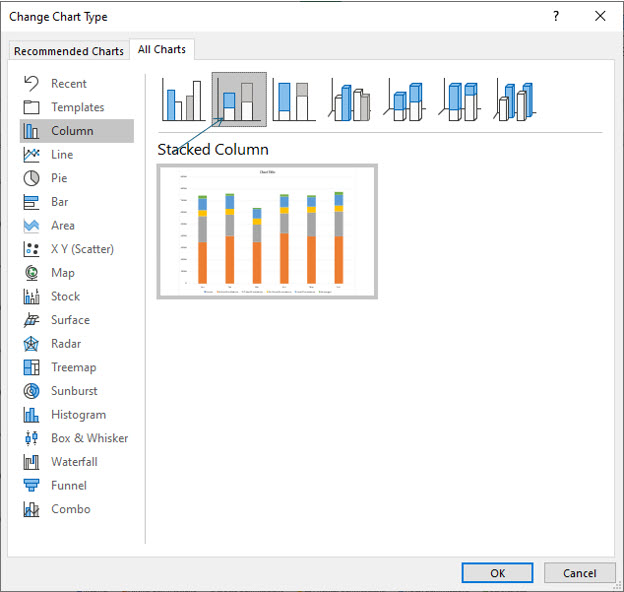The image size is (624, 592).
Task: Switch to the Recommended Charts tab
Action: coord(69,51)
